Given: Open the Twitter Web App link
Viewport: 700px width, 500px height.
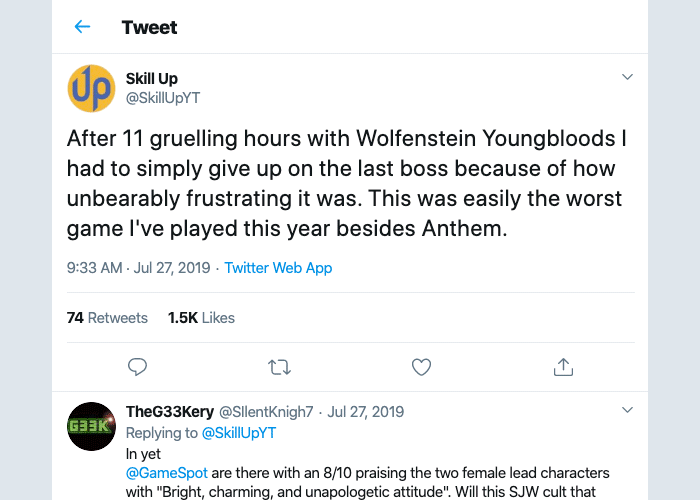Looking at the screenshot, I should pyautogui.click(x=278, y=268).
